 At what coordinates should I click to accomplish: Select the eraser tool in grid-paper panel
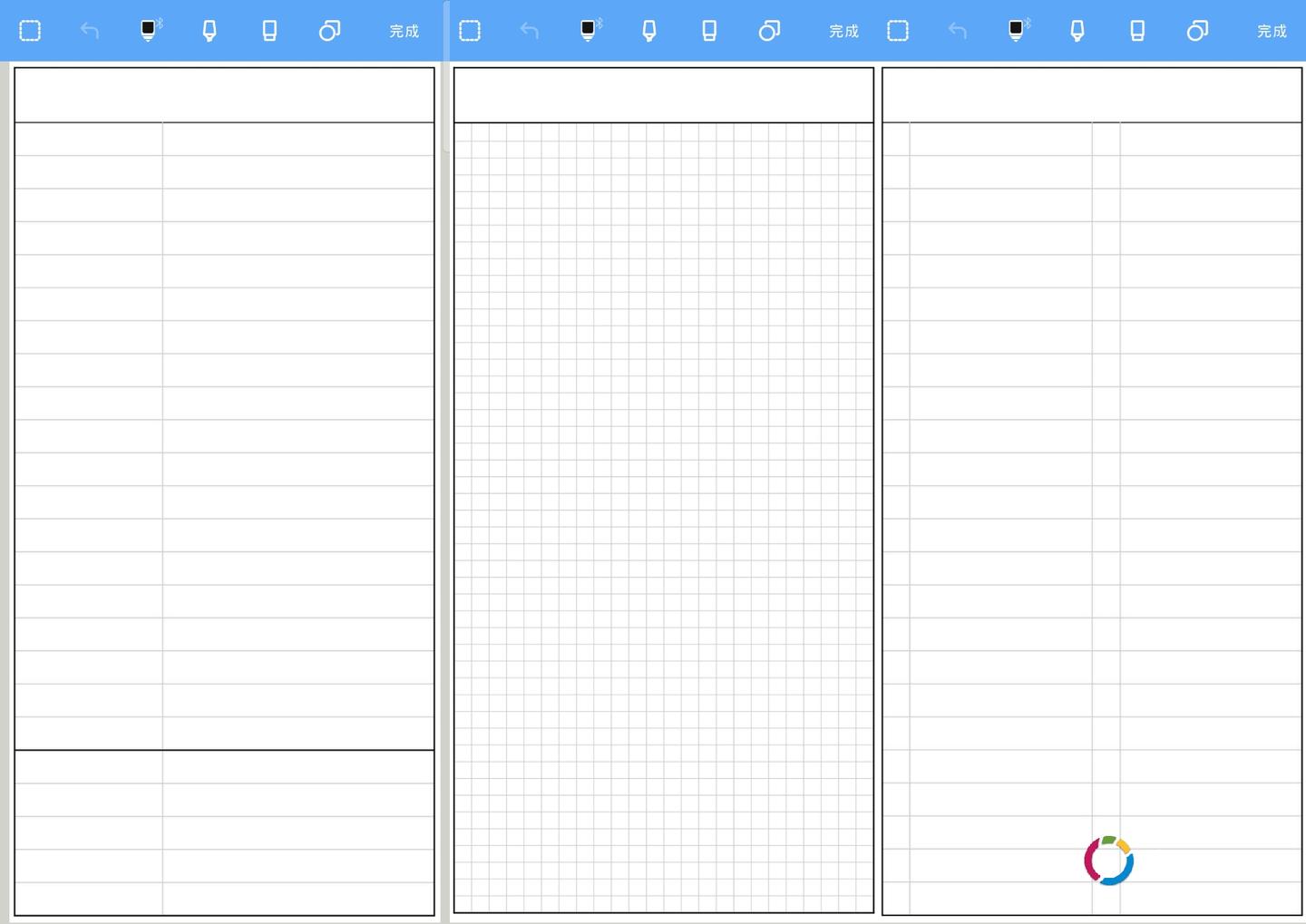pyautogui.click(x=709, y=31)
